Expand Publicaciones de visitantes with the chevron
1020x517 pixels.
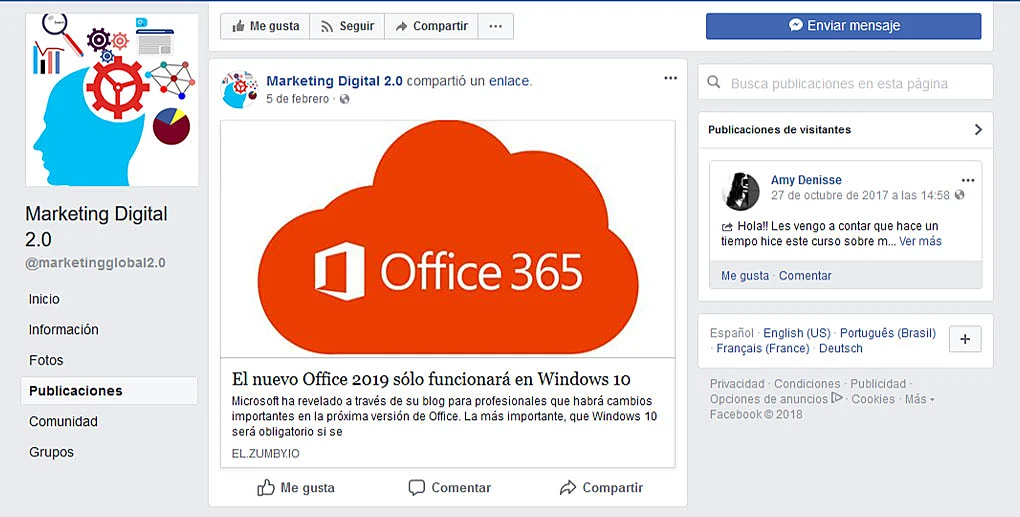click(x=977, y=130)
